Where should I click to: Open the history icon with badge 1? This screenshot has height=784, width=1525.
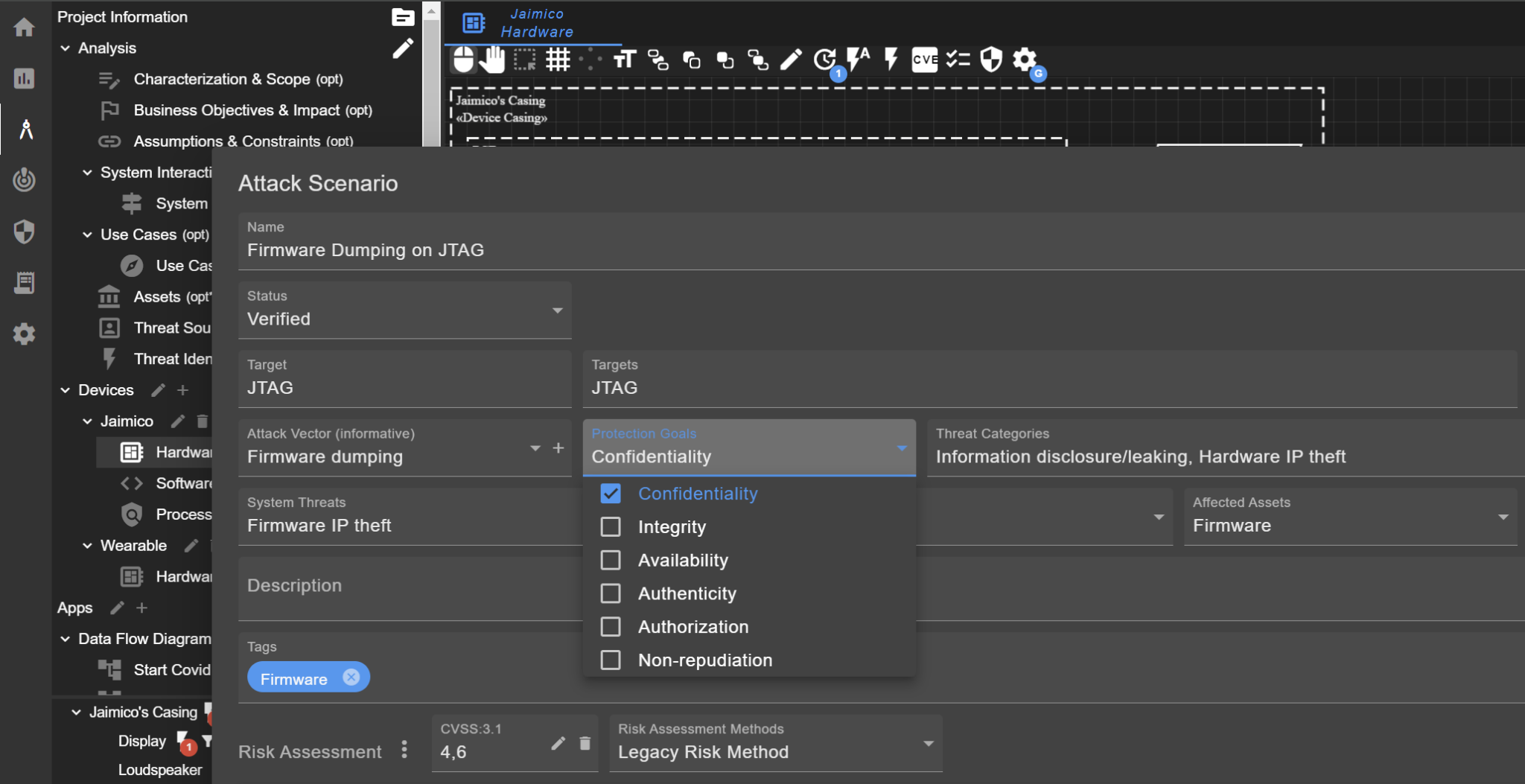pyautogui.click(x=824, y=60)
